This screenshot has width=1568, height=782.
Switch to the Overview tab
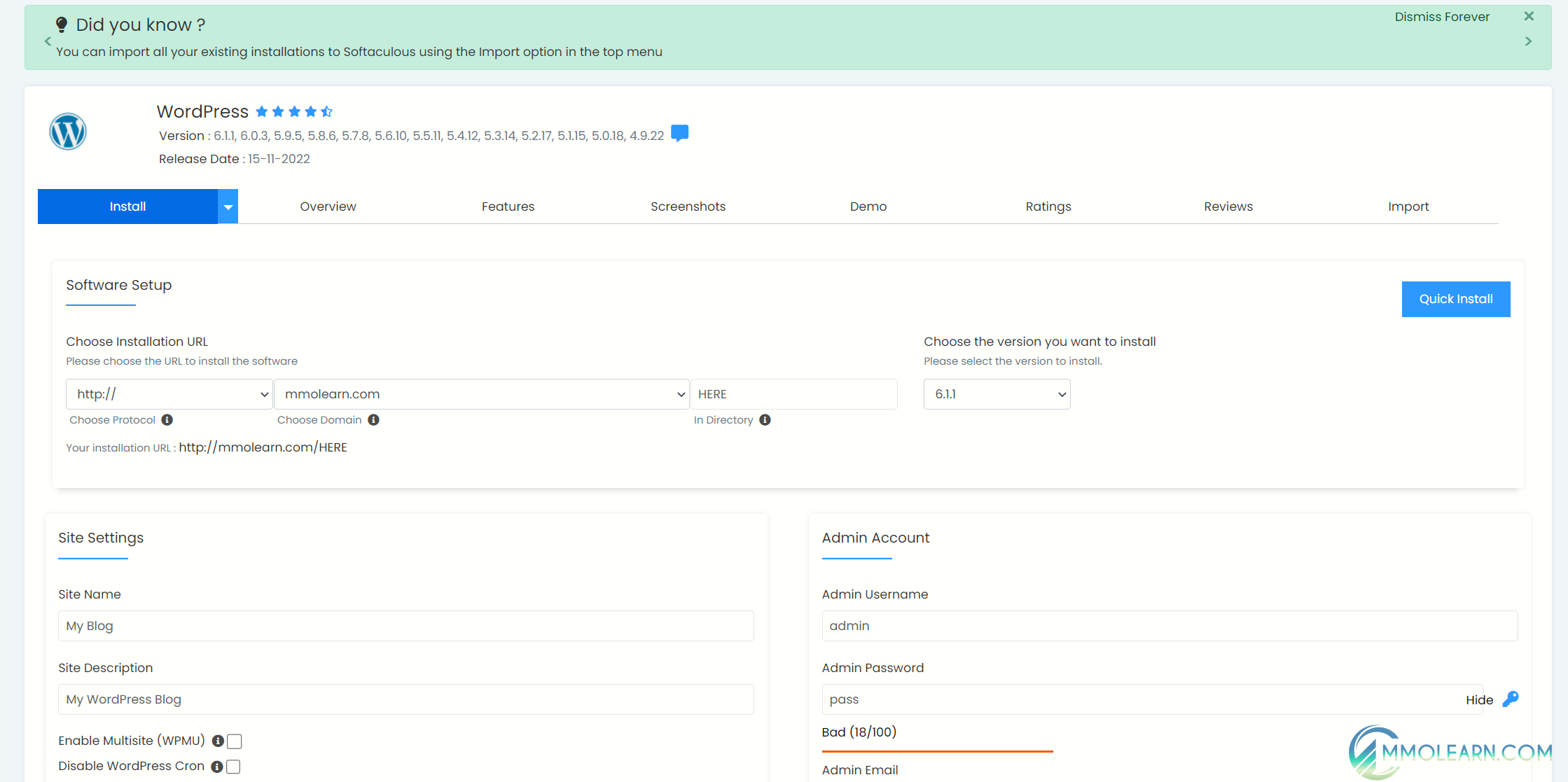[328, 207]
